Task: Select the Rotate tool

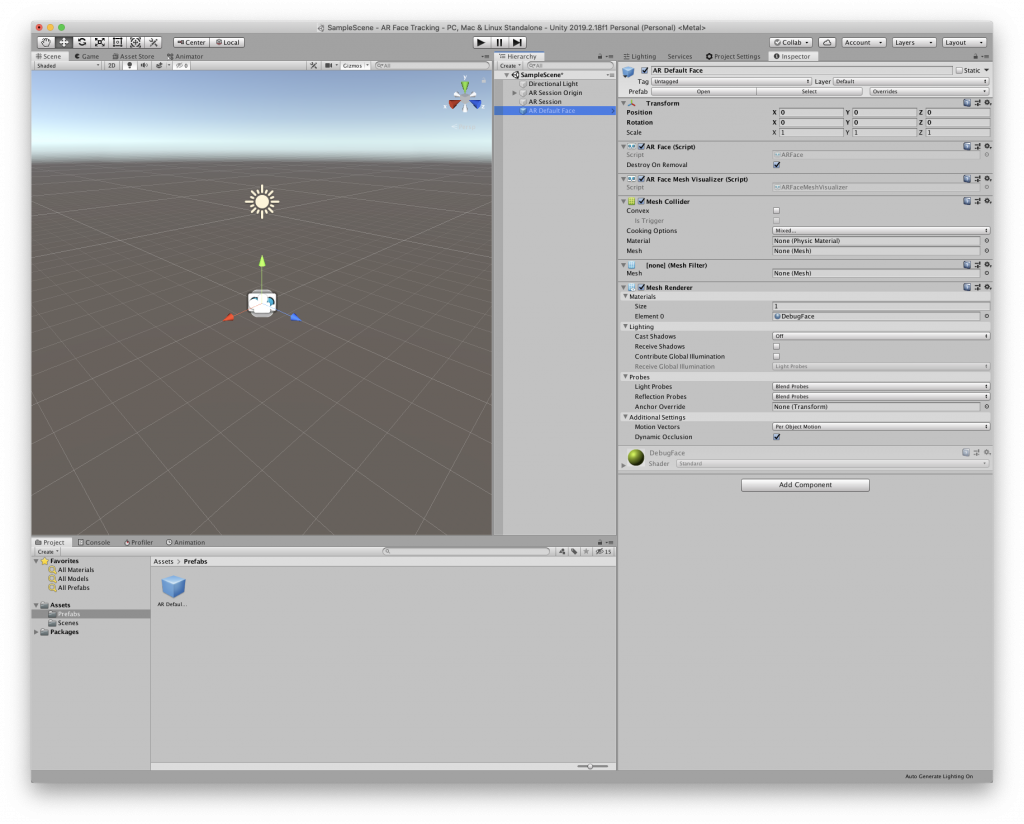Action: [x=82, y=42]
